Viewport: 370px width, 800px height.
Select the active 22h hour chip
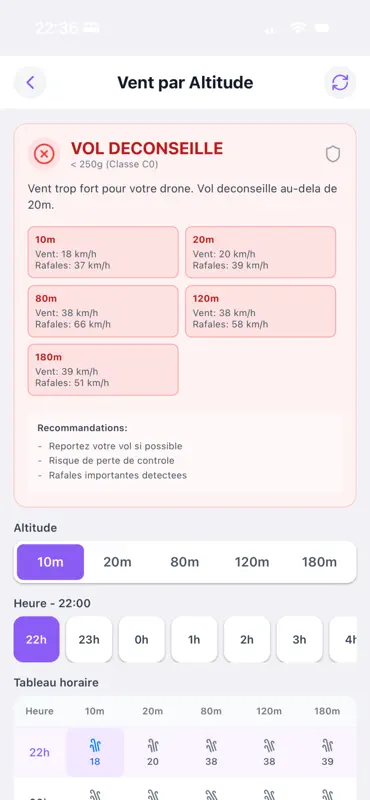click(36, 639)
